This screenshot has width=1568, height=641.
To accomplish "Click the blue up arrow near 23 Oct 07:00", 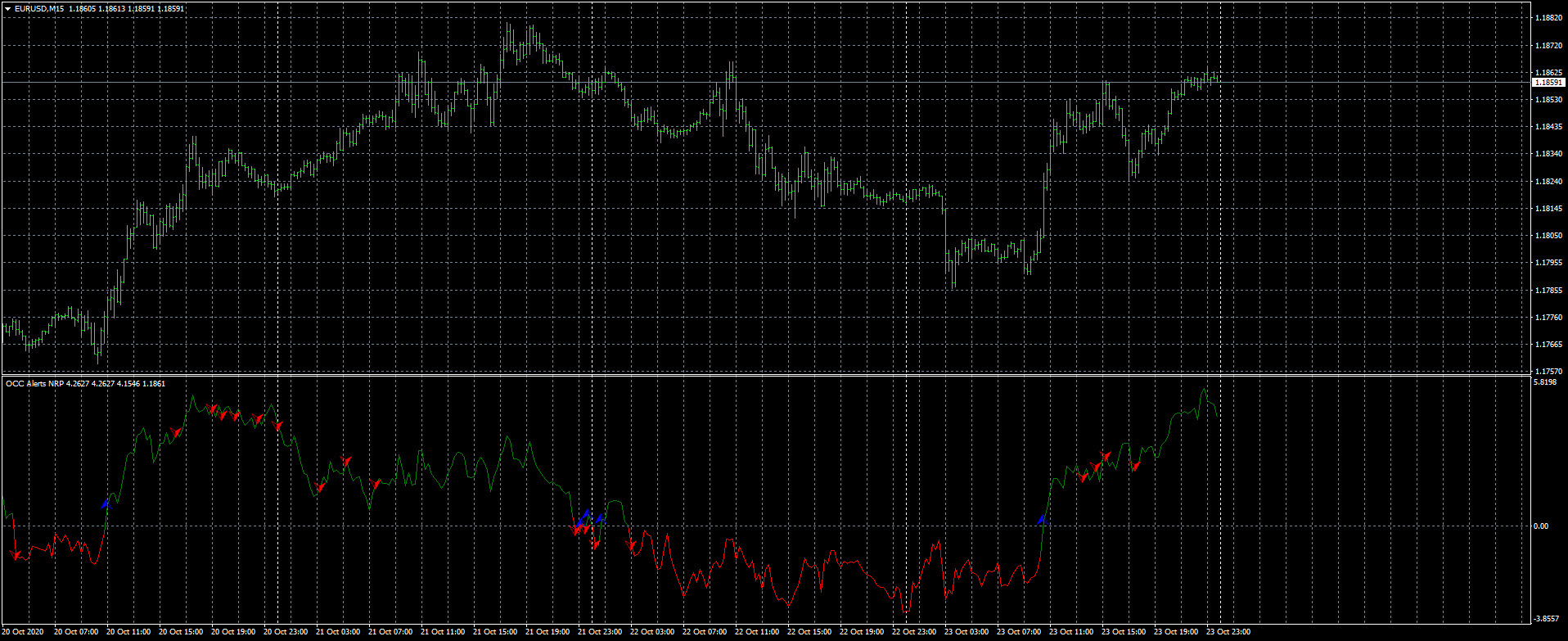I will tap(1042, 518).
